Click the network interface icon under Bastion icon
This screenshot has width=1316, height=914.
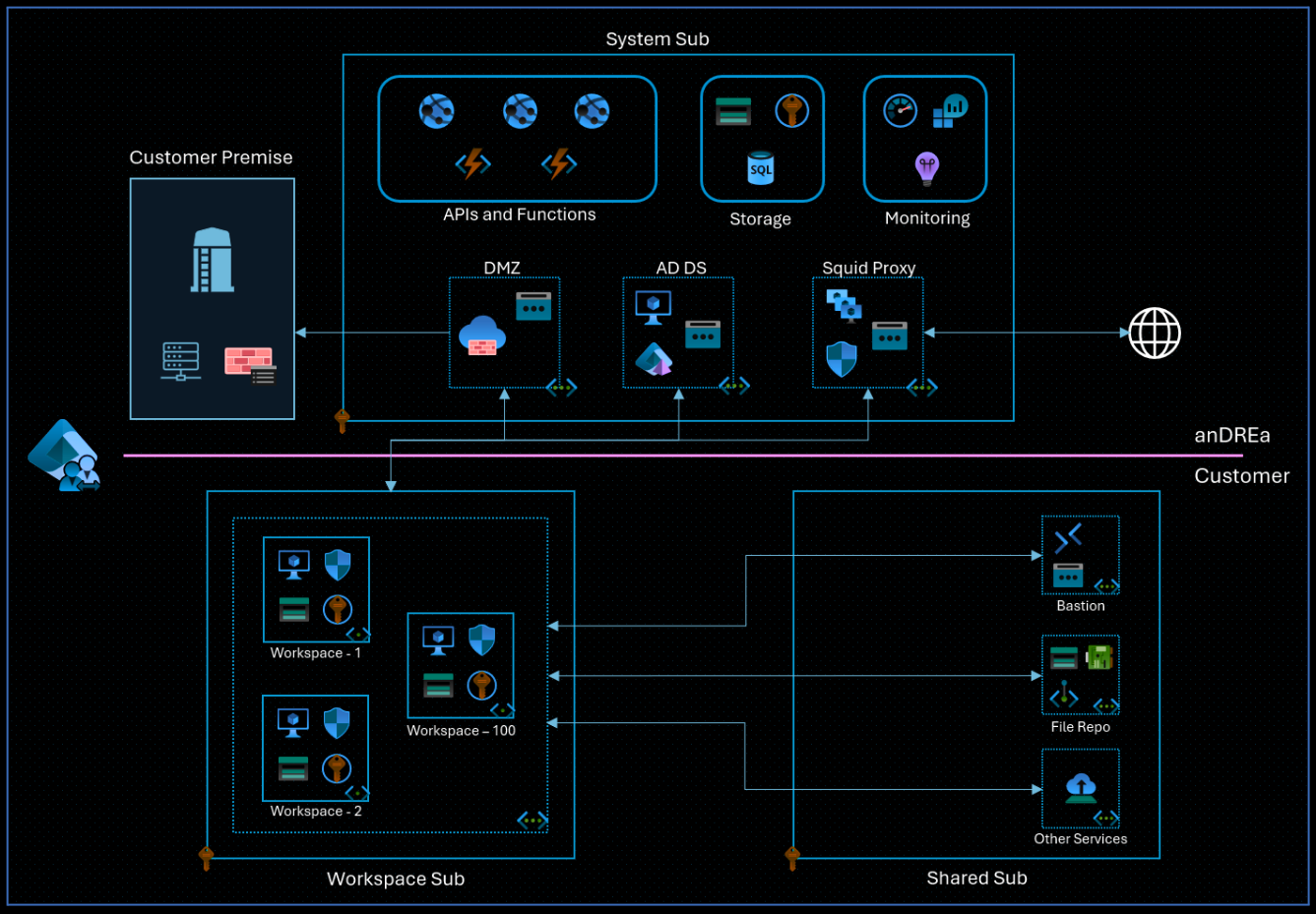pos(1068,575)
